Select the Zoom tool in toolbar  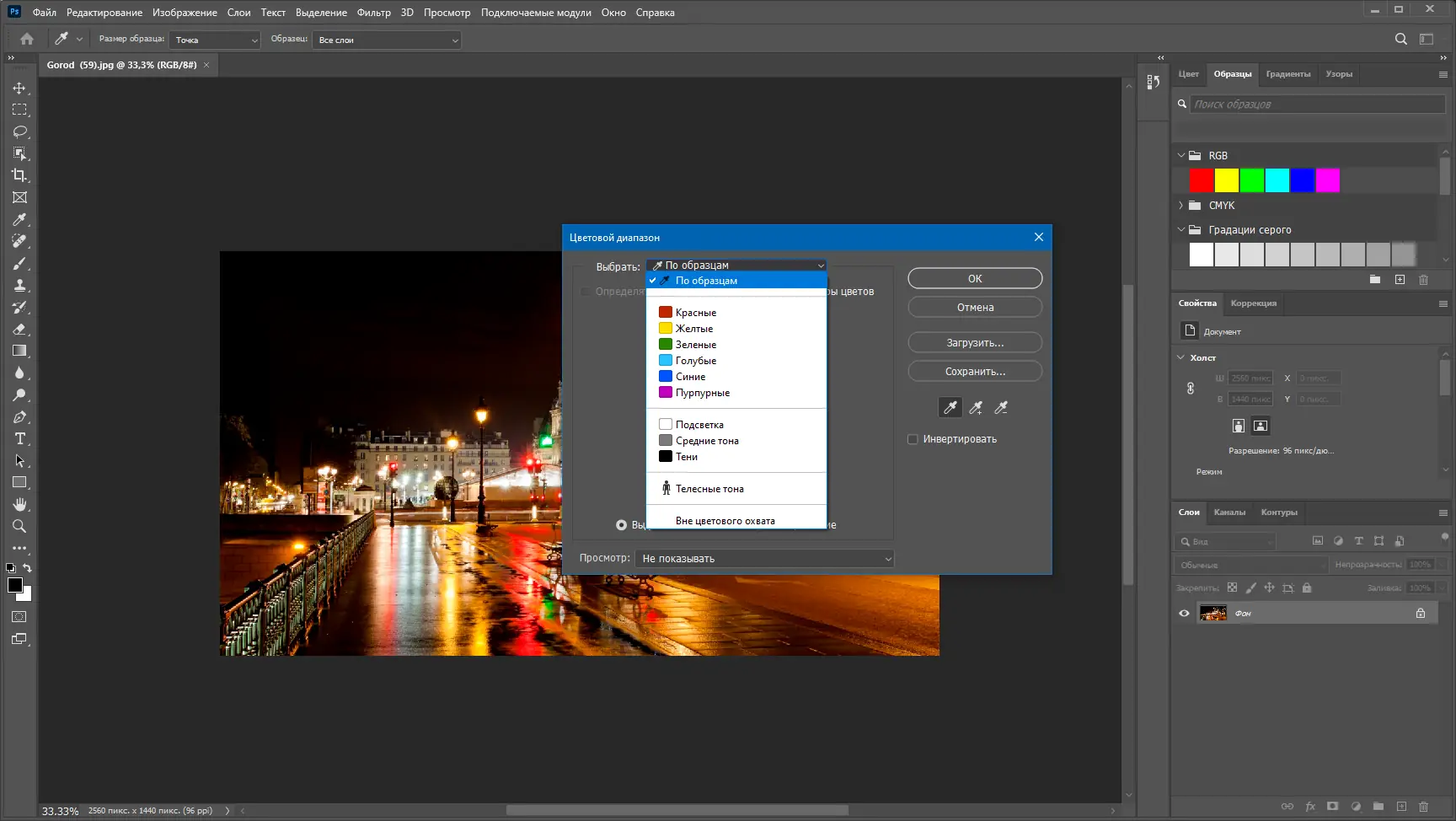[19, 527]
